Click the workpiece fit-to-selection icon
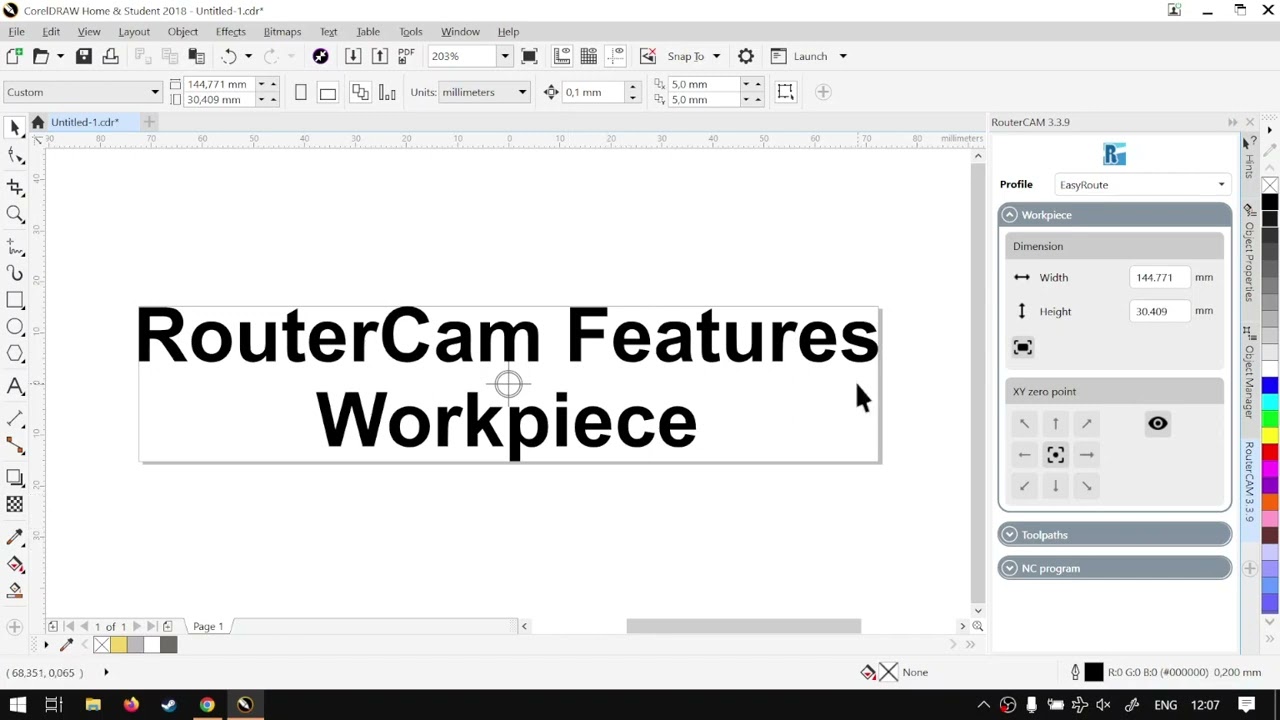 (1022, 347)
